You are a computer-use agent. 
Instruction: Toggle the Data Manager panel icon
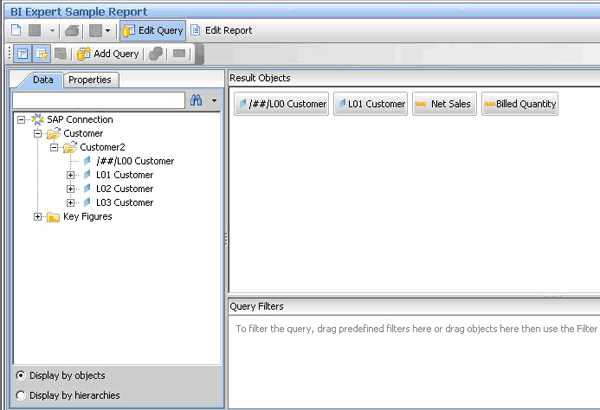(23, 54)
